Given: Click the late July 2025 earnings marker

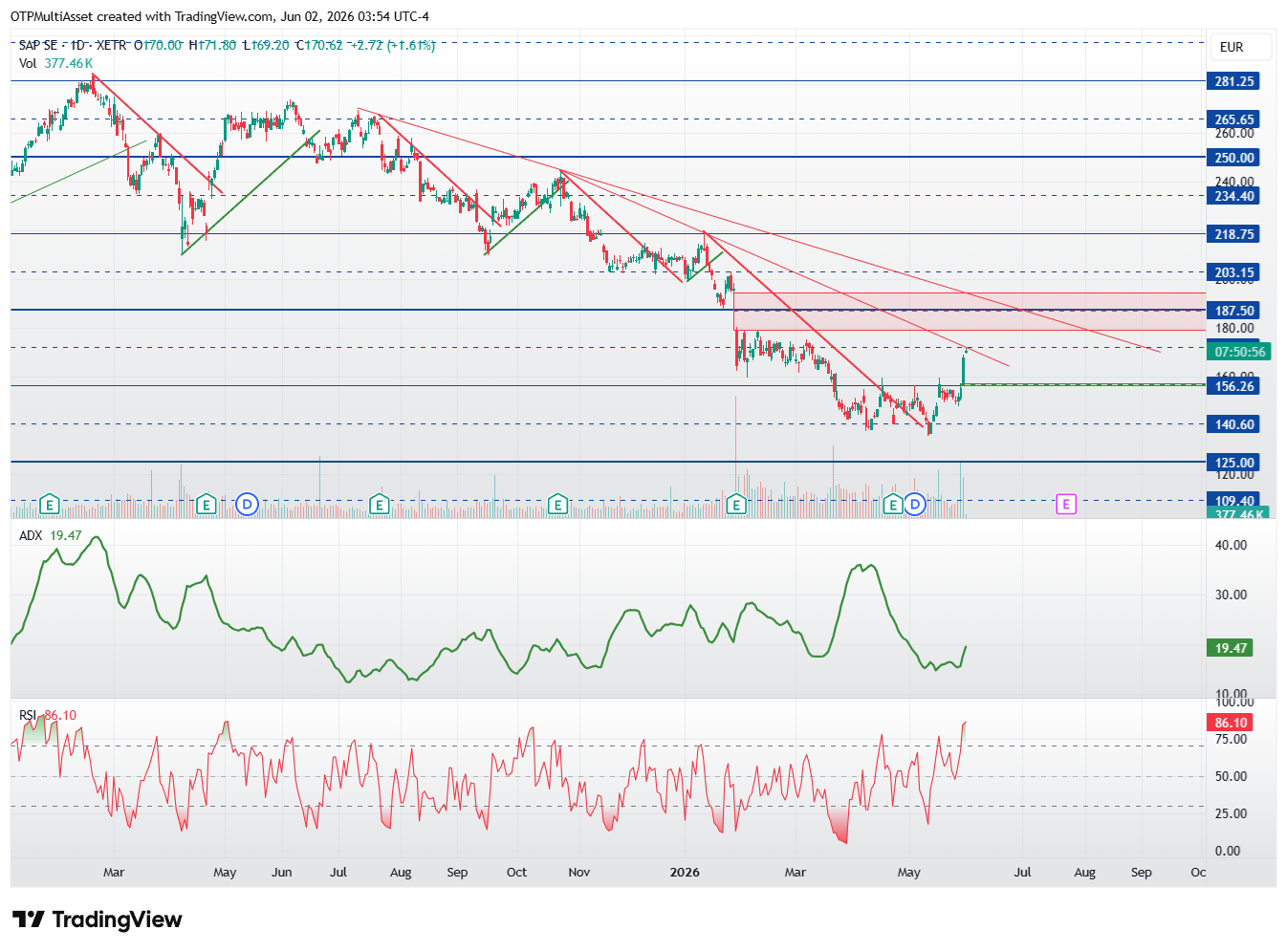Looking at the screenshot, I should (380, 504).
